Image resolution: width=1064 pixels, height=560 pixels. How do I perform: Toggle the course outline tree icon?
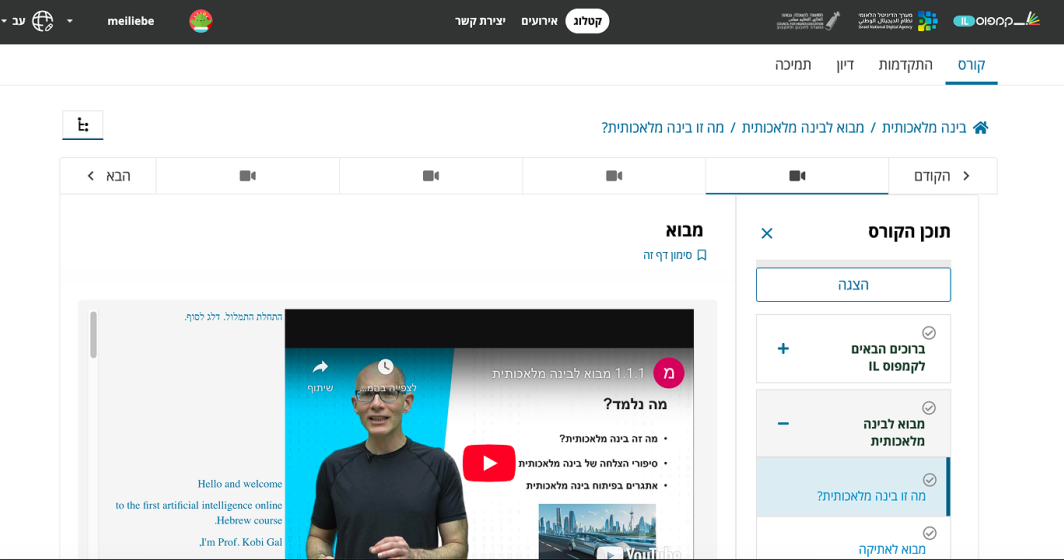pos(83,125)
